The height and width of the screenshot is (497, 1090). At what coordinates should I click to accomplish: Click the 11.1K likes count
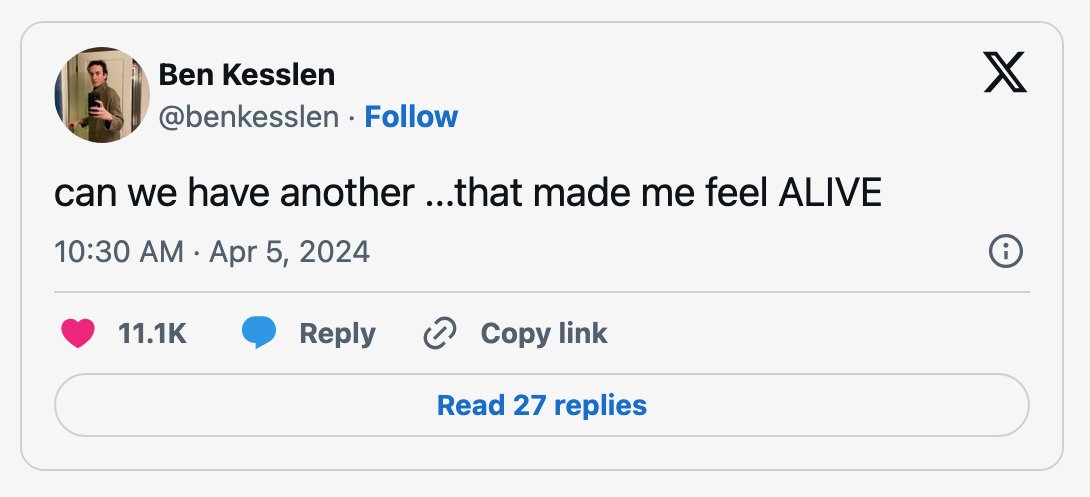click(152, 334)
